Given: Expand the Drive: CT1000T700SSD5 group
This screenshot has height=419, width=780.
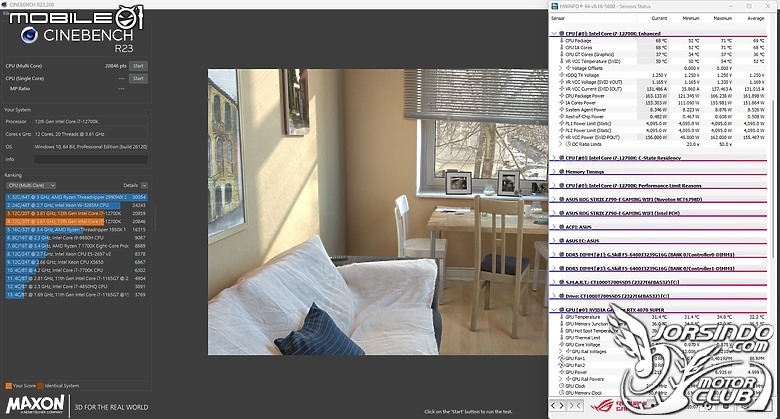Looking at the screenshot, I should pyautogui.click(x=554, y=296).
